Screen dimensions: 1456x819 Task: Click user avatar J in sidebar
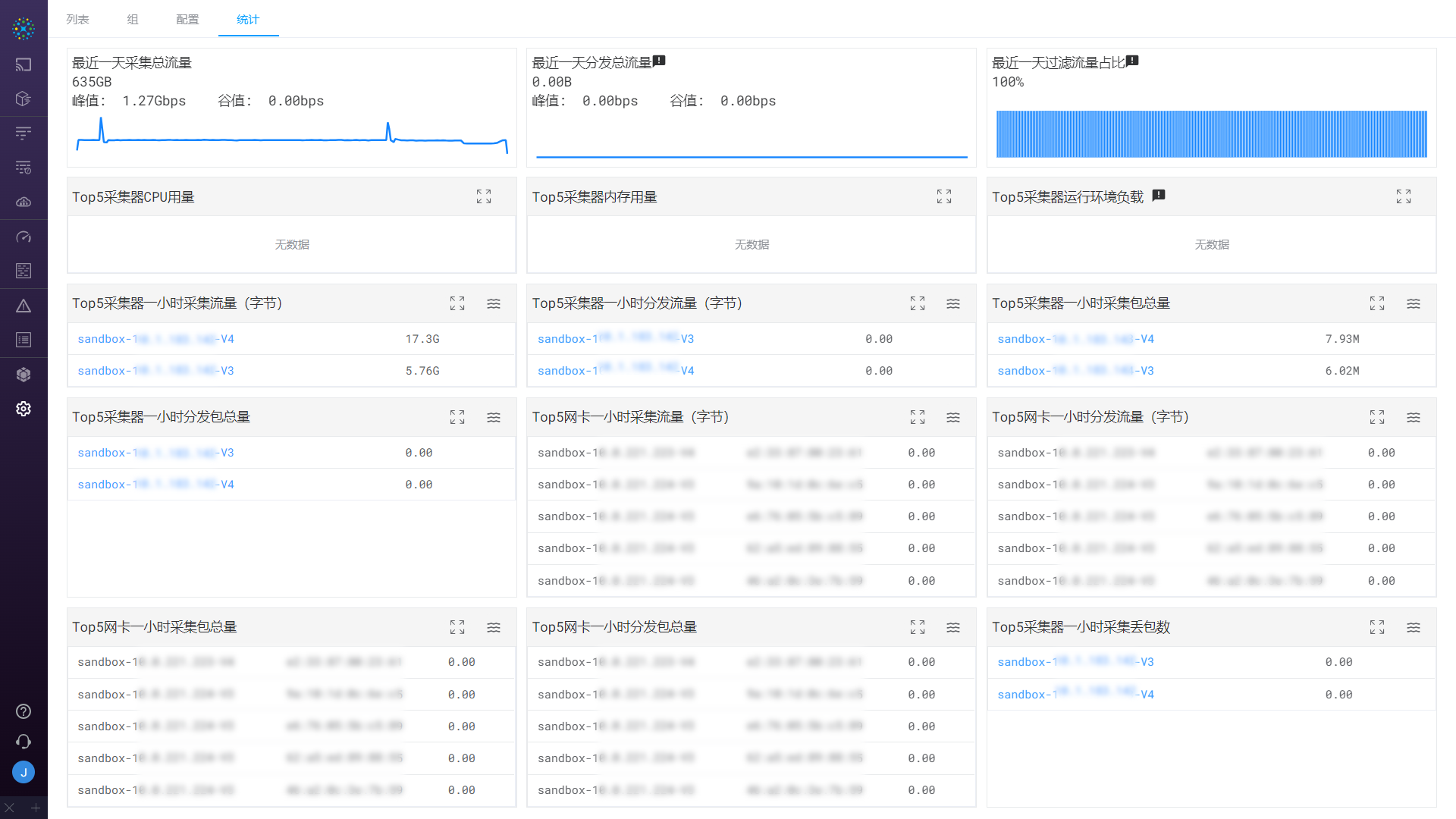pos(24,772)
